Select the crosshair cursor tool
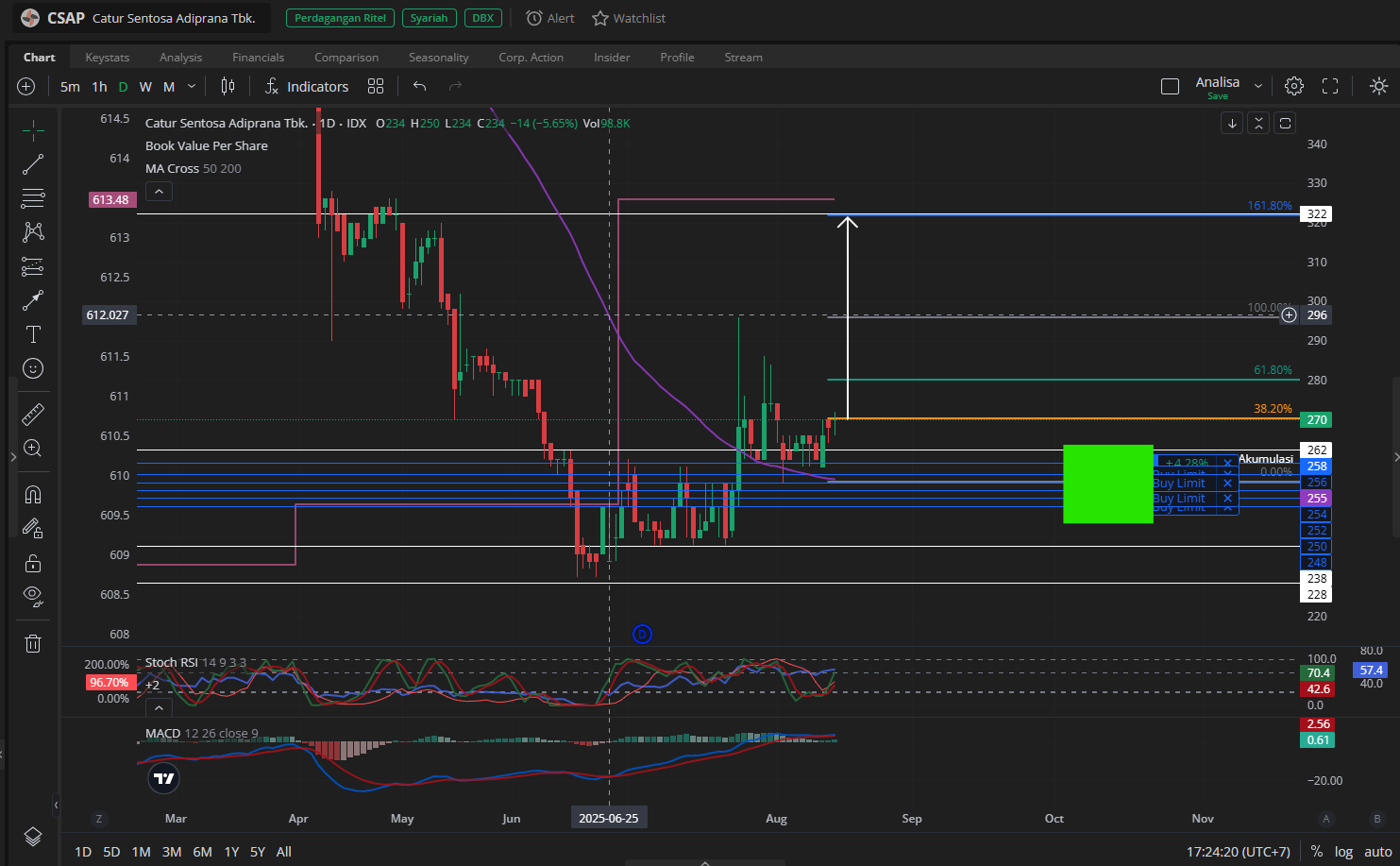The width and height of the screenshot is (1400, 866). click(33, 130)
